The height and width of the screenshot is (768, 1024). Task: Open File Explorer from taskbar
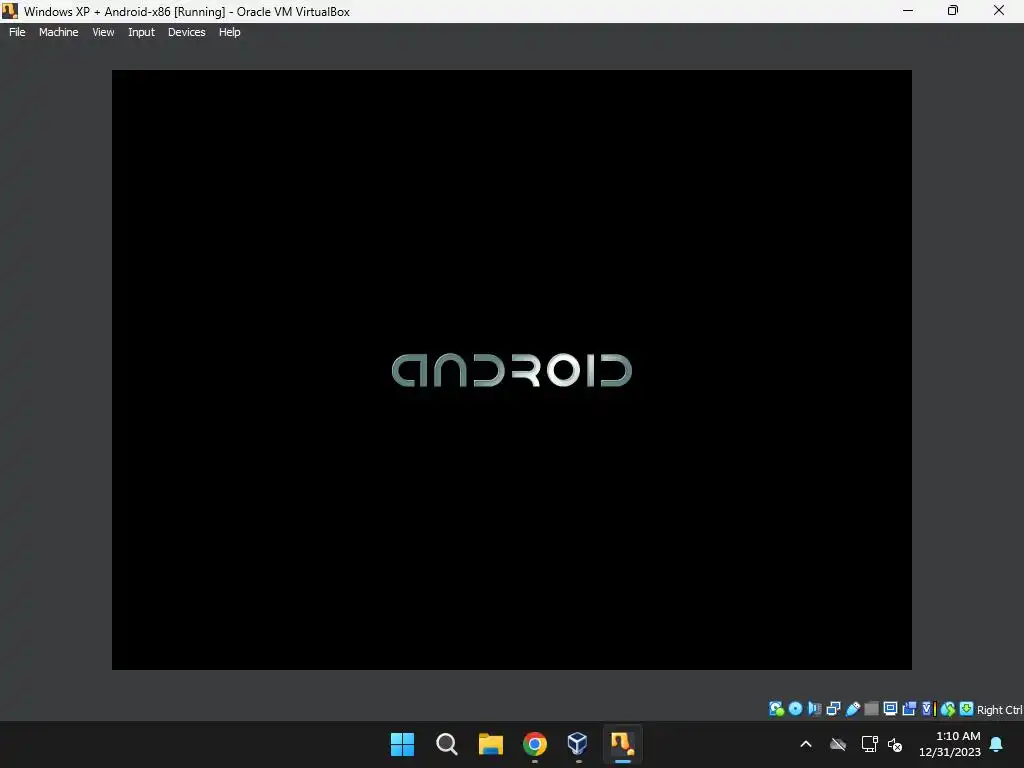(x=490, y=744)
